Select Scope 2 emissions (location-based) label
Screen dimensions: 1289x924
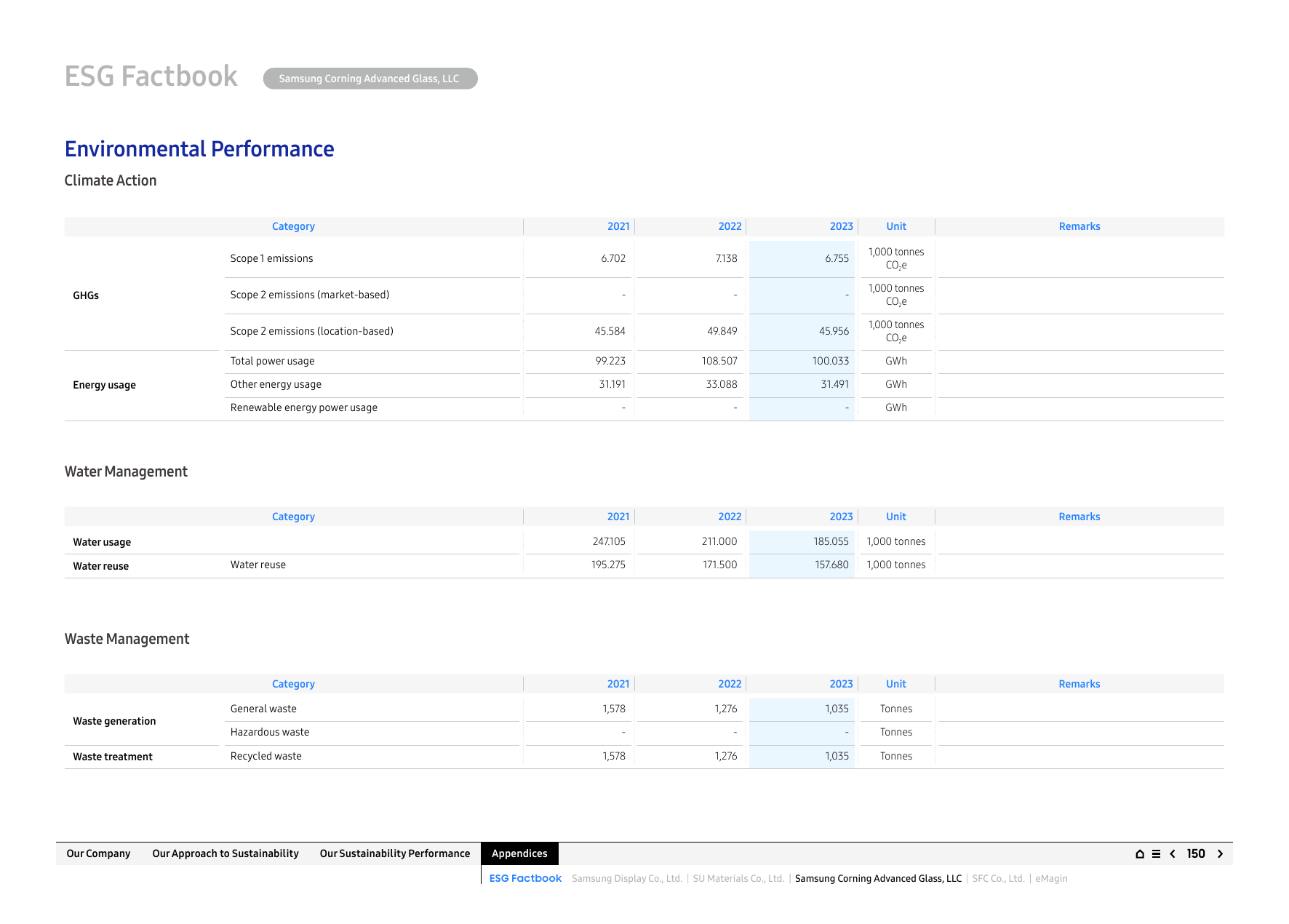pyautogui.click(x=312, y=331)
